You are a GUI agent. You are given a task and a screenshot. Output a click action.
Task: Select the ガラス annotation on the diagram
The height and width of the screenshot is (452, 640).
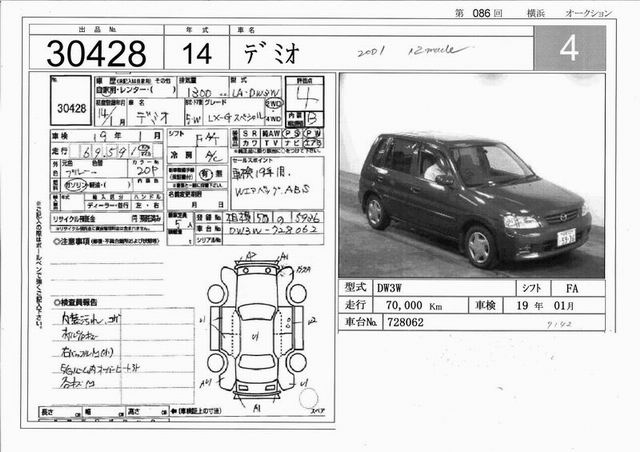(304, 269)
